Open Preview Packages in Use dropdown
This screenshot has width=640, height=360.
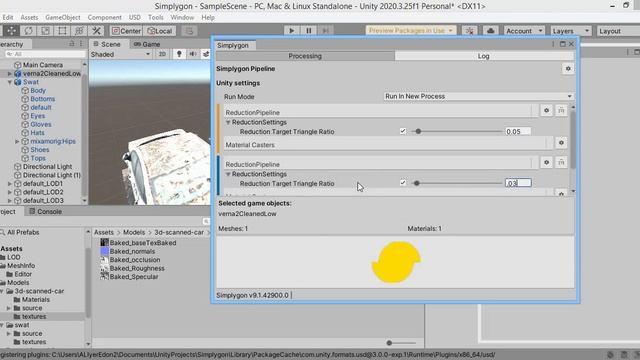(x=411, y=31)
